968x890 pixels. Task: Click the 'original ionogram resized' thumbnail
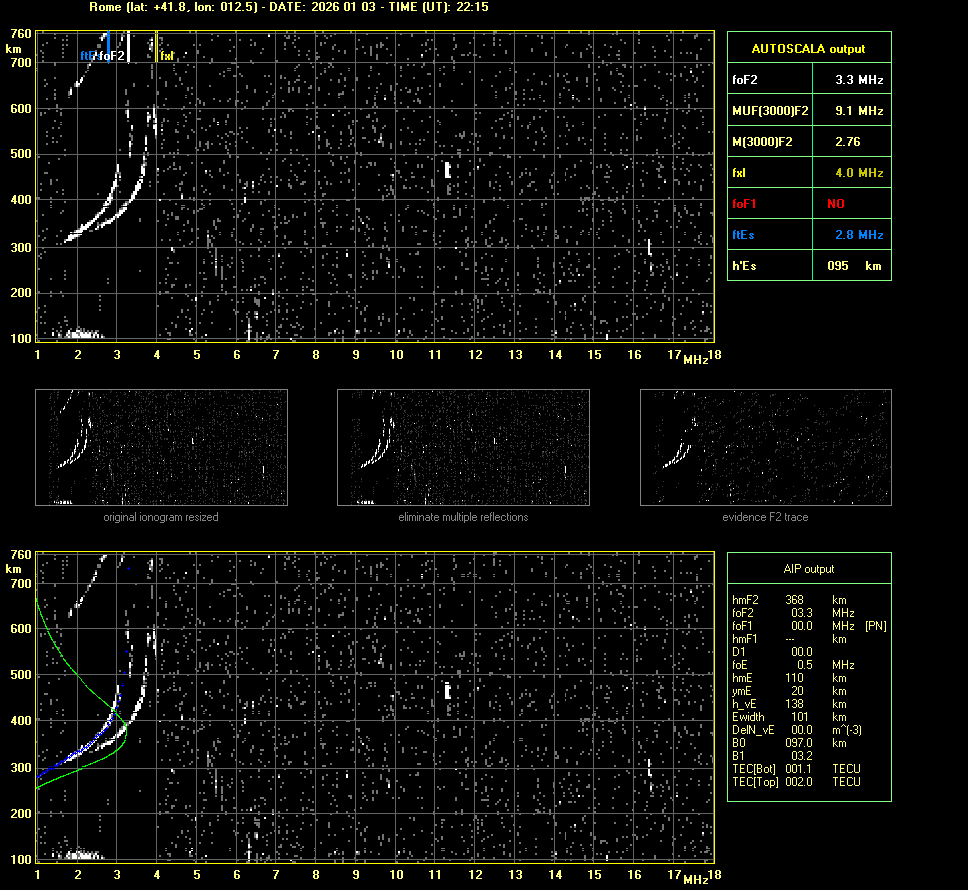tap(161, 447)
